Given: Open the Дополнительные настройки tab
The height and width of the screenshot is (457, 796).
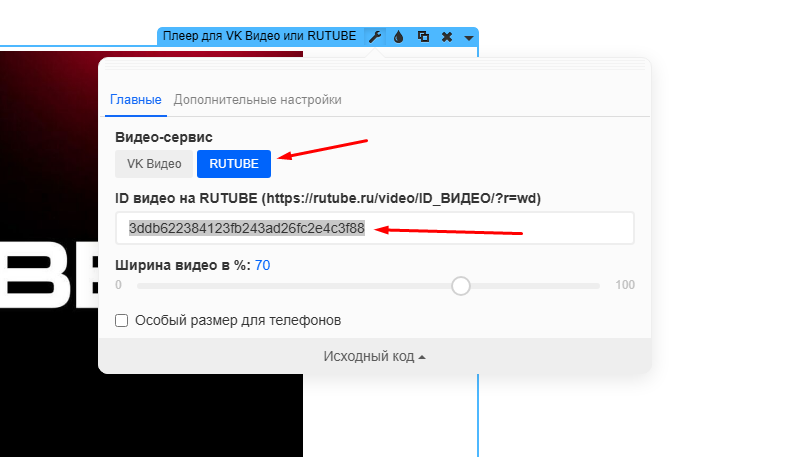Looking at the screenshot, I should (x=257, y=100).
